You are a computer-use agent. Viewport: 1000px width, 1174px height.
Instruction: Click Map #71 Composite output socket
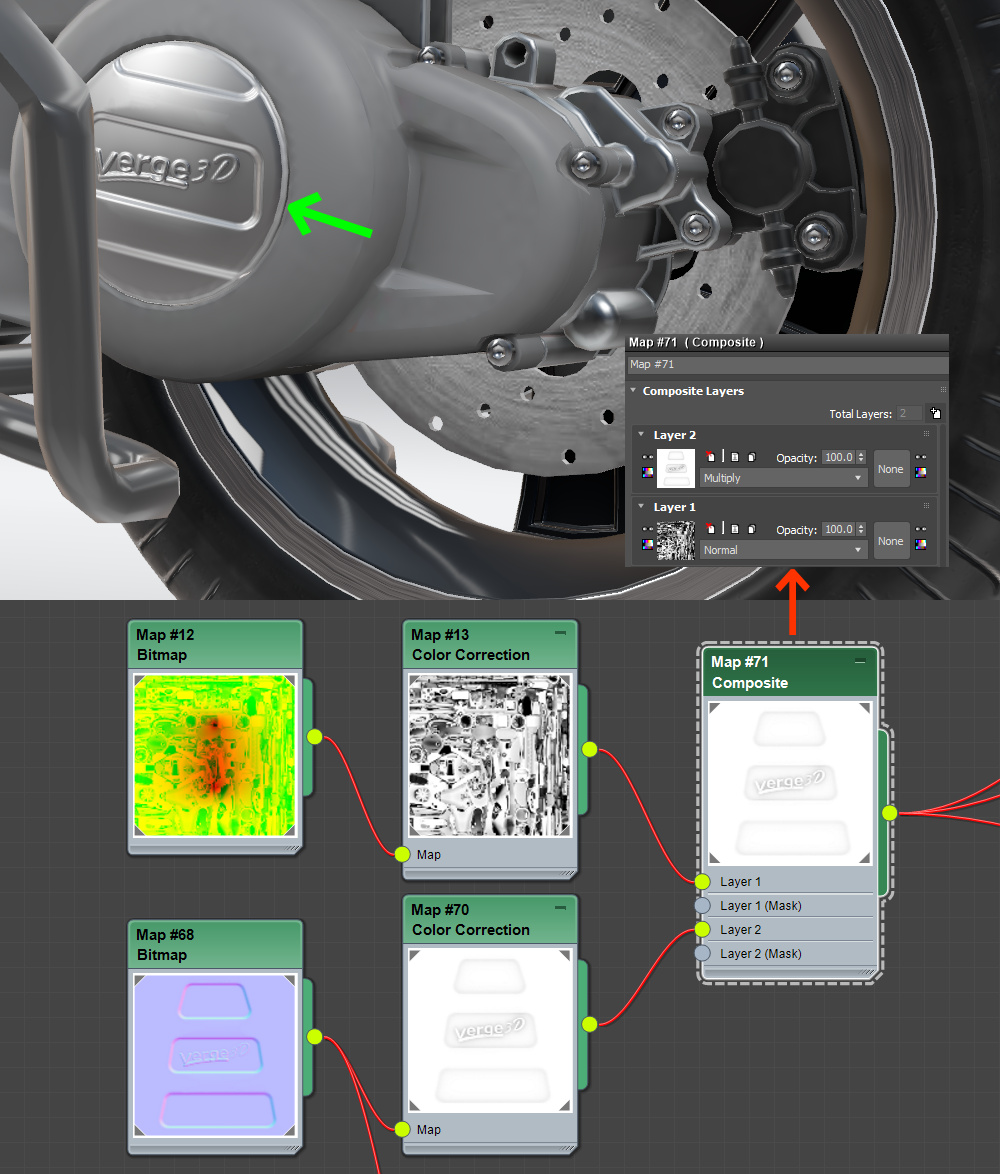coord(889,812)
